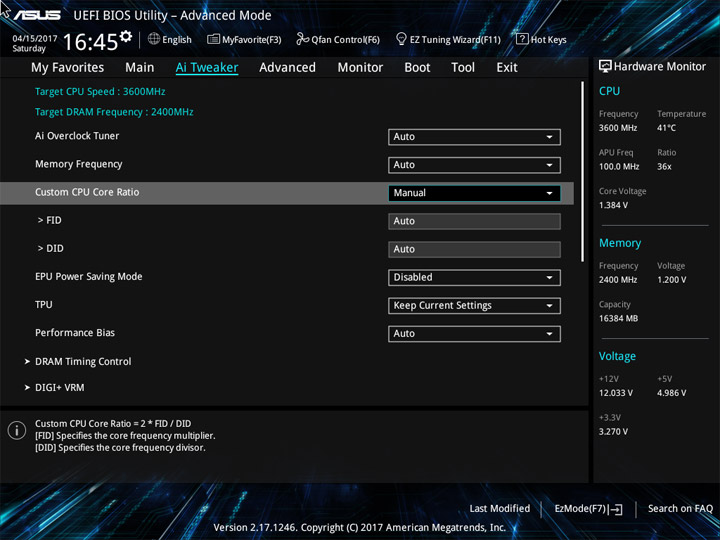Click the vertical scrollbar of settings list
The height and width of the screenshot is (540, 720).
coord(583,172)
